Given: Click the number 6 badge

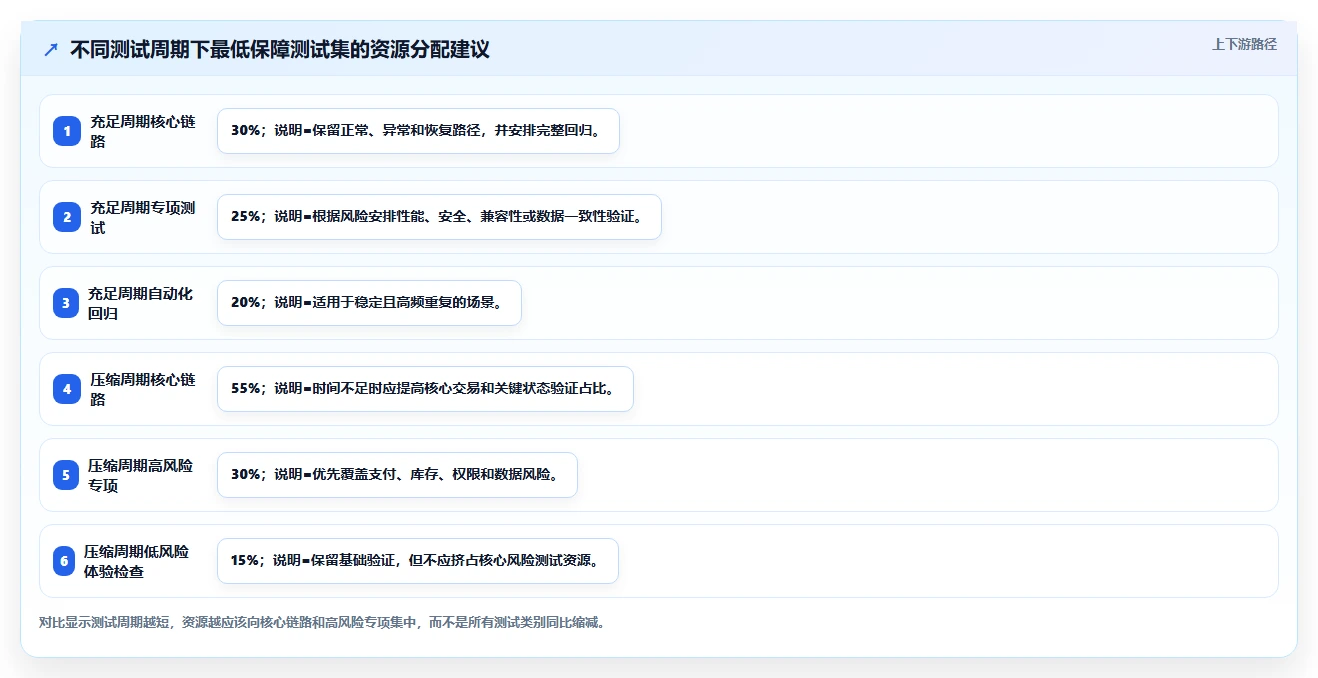Looking at the screenshot, I should coord(64,561).
